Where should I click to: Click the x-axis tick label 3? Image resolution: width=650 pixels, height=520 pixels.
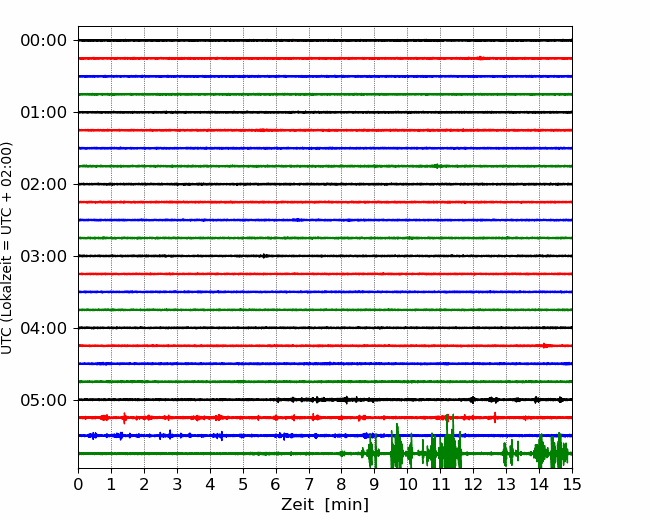[x=177, y=484]
